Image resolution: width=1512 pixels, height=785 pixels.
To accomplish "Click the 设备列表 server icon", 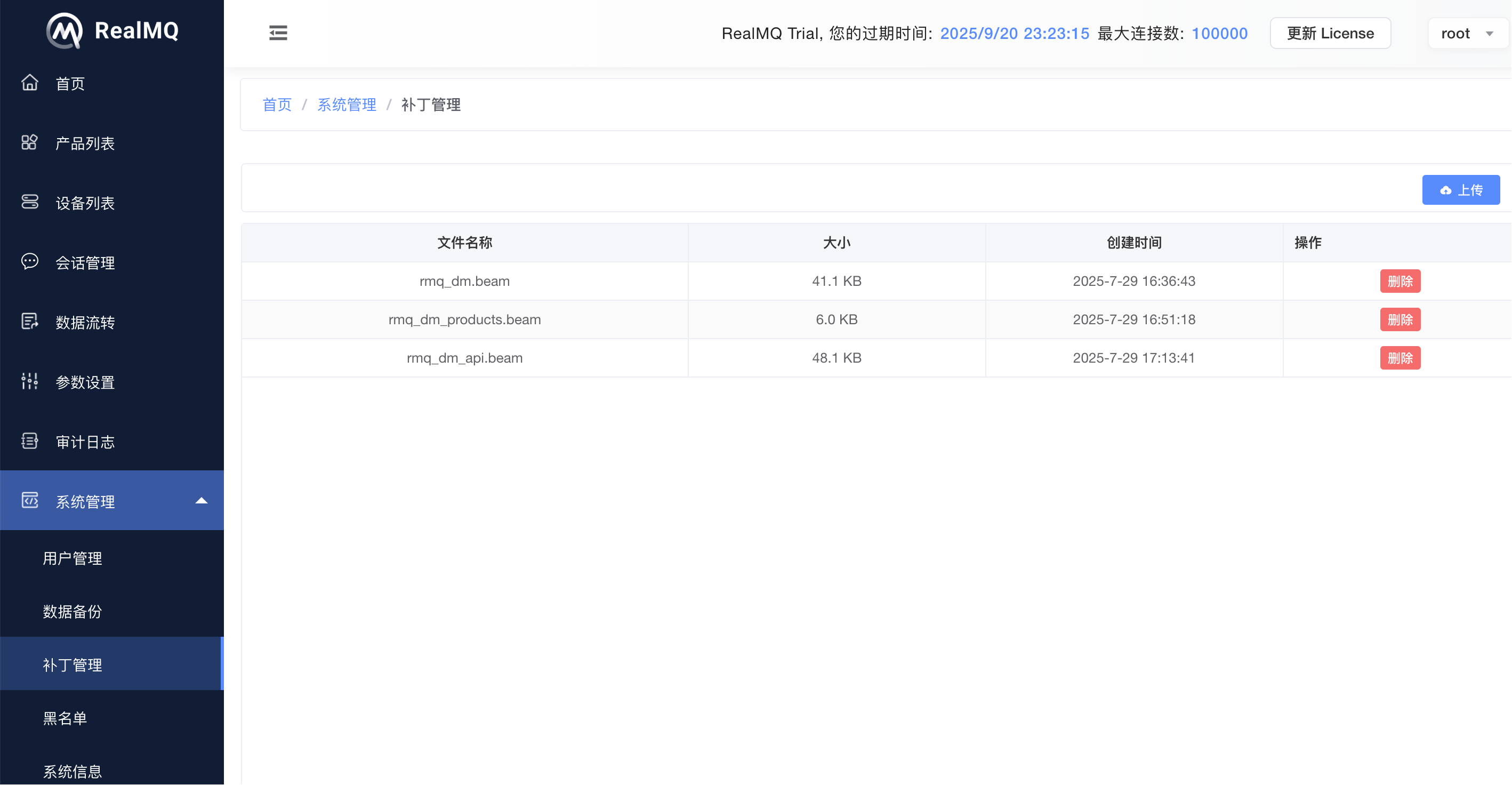I will (x=29, y=202).
